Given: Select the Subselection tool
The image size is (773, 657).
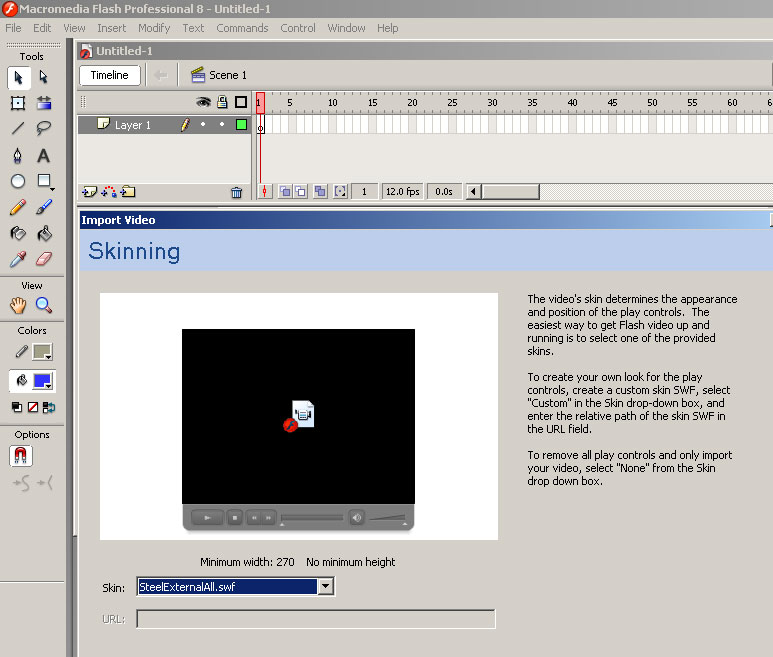Looking at the screenshot, I should pos(43,77).
